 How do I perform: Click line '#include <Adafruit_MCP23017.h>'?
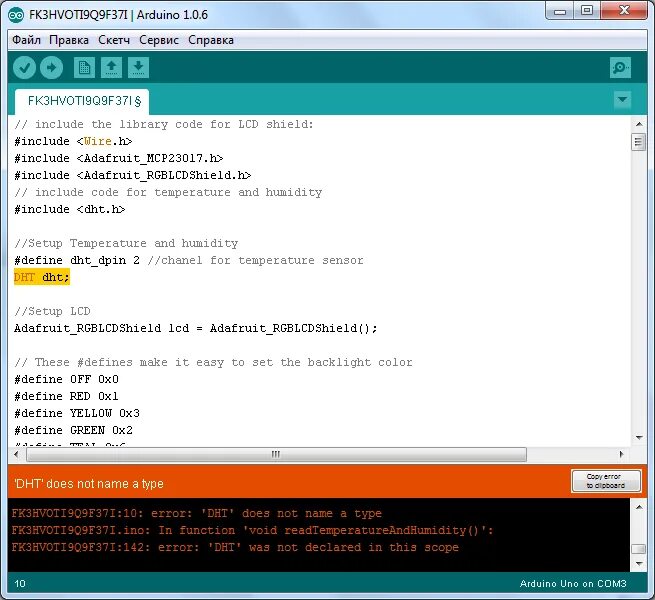point(119,158)
